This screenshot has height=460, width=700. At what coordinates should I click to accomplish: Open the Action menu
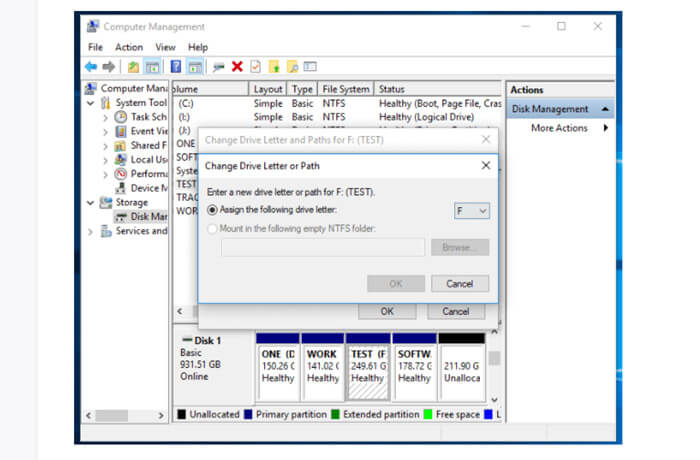pos(129,47)
